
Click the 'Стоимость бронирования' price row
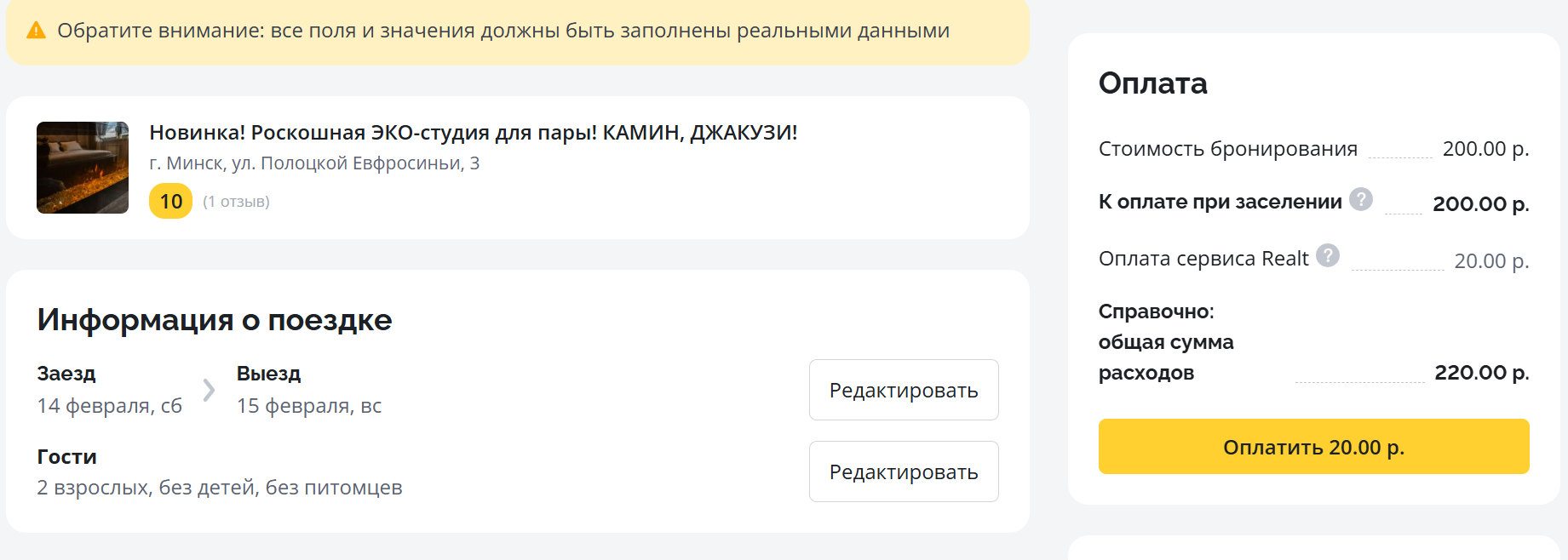pyautogui.click(x=1227, y=149)
